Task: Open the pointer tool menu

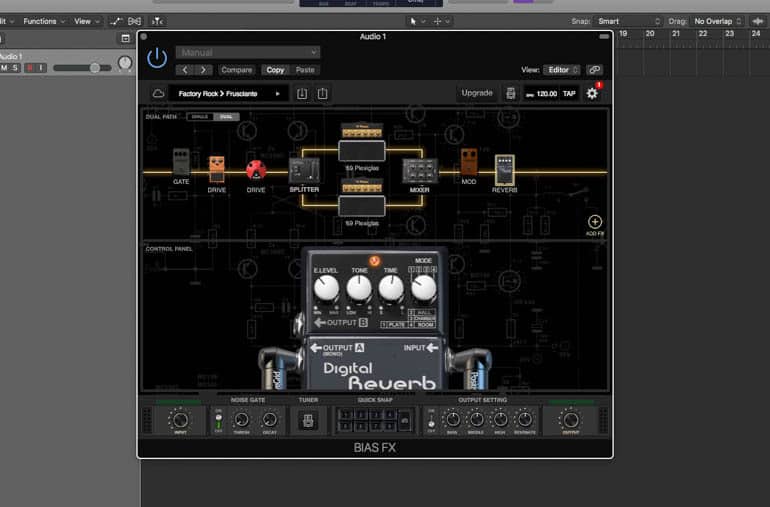Action: pos(417,21)
